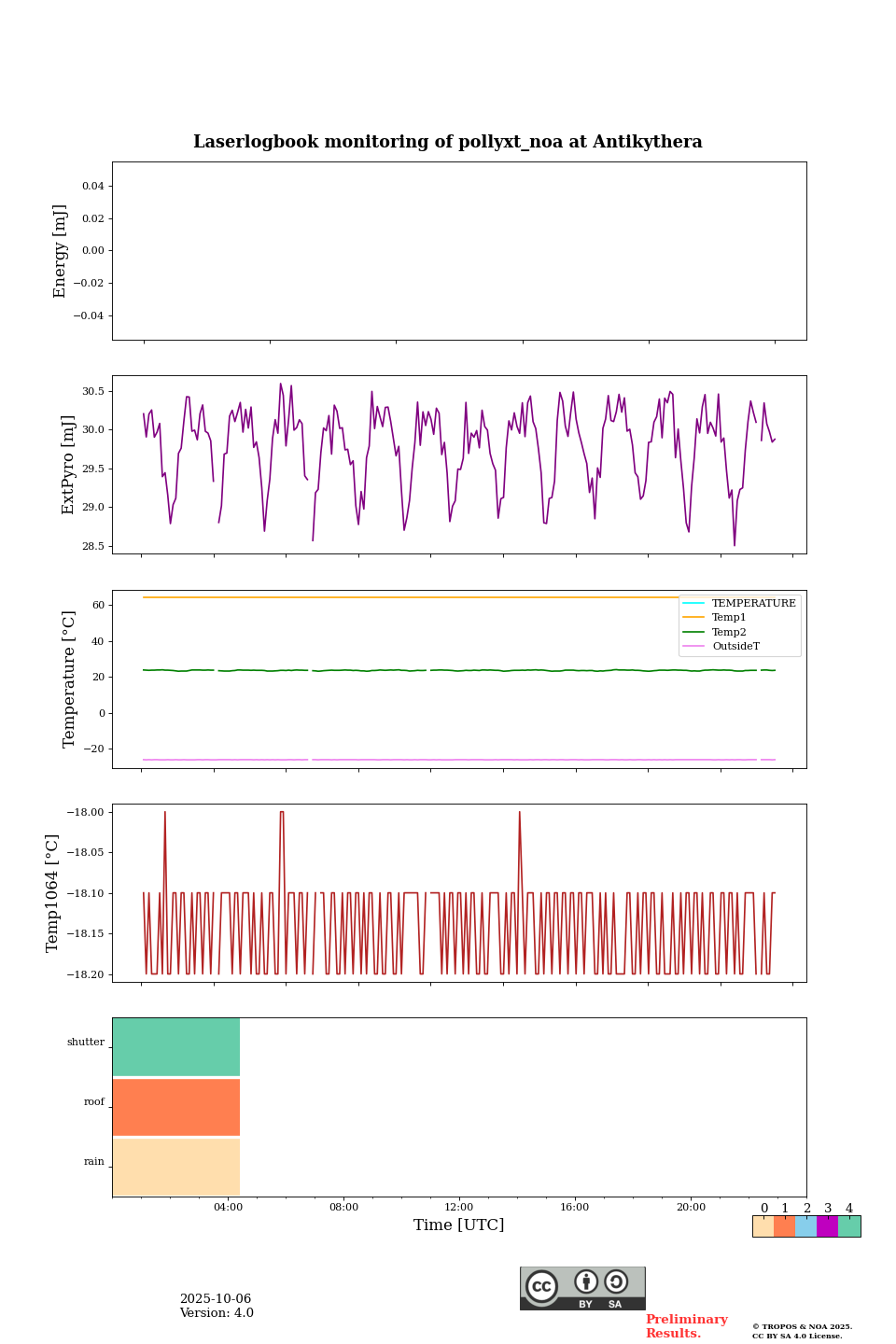Image resolution: width=896 pixels, height=1344 pixels.
Task: Click the violet OutsideT legend entry
Action: click(735, 646)
